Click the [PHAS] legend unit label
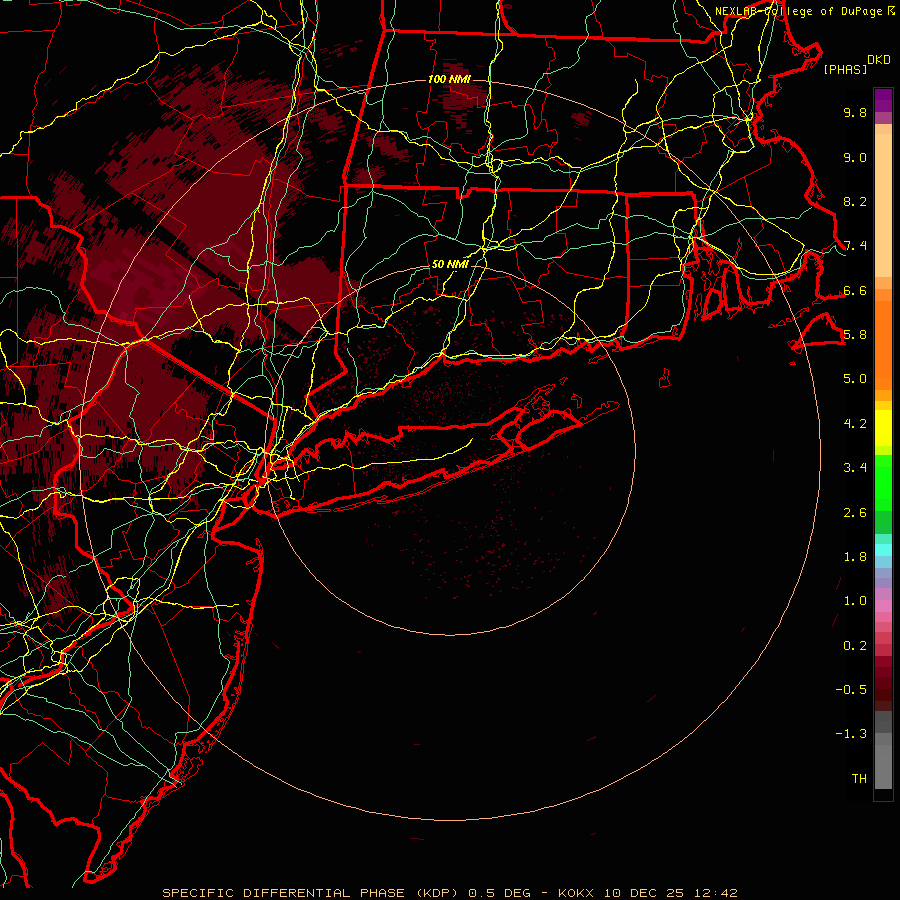 845,70
